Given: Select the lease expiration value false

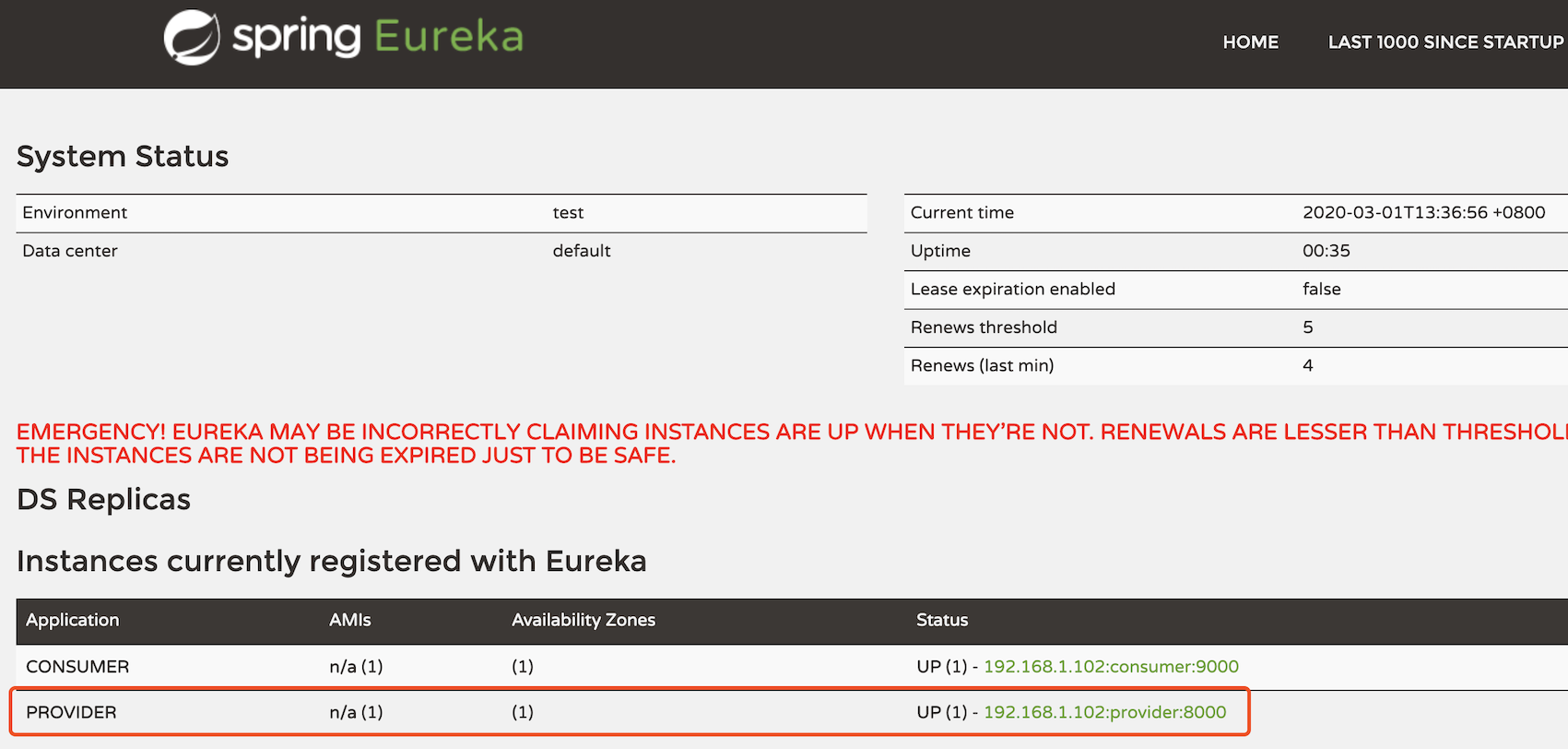Looking at the screenshot, I should pyautogui.click(x=1322, y=290).
